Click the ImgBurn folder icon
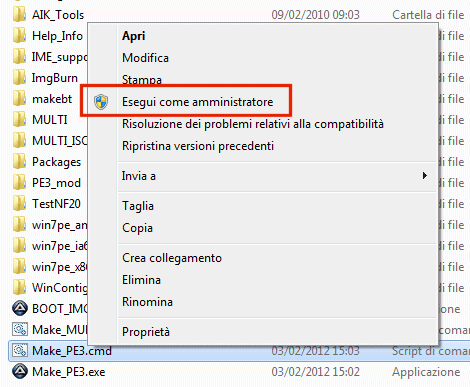Viewport: 470px width, 387px height. (19, 78)
